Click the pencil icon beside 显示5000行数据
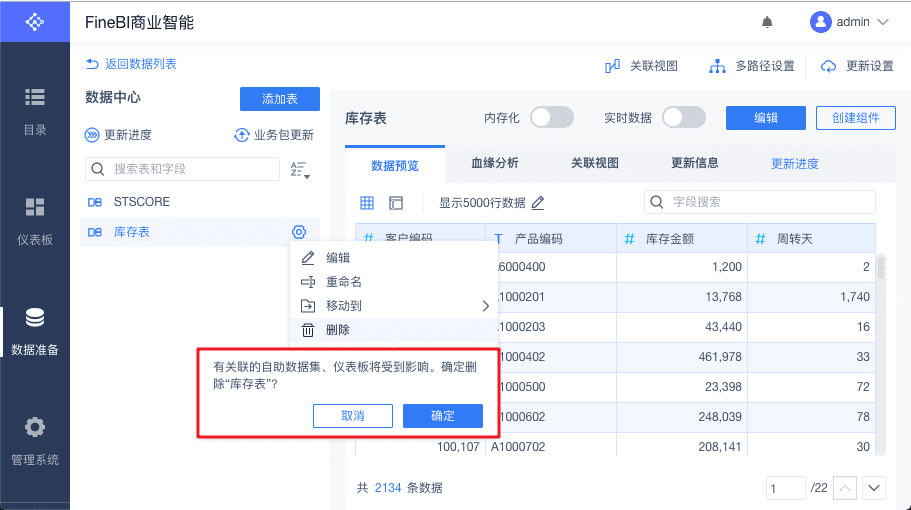This screenshot has height=510, width=911. [x=538, y=203]
